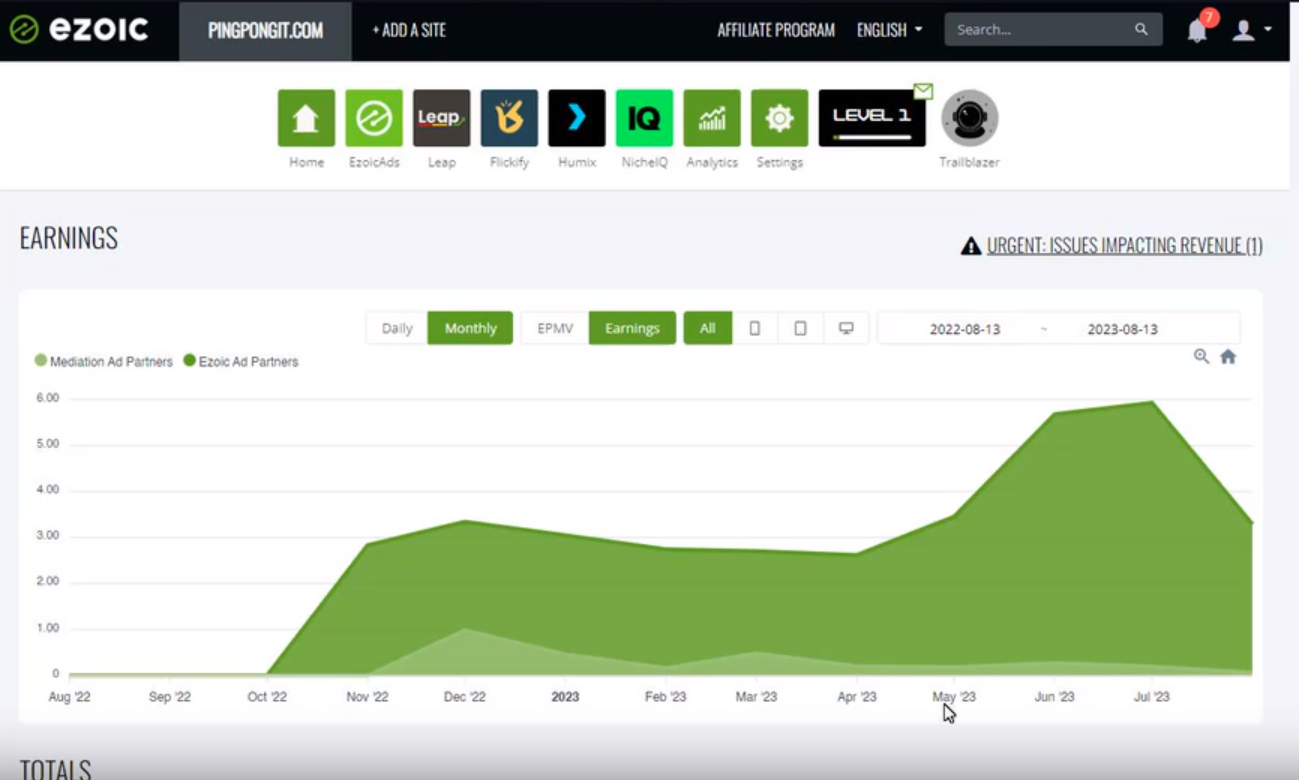Click the '2023' axis label

pos(565,697)
